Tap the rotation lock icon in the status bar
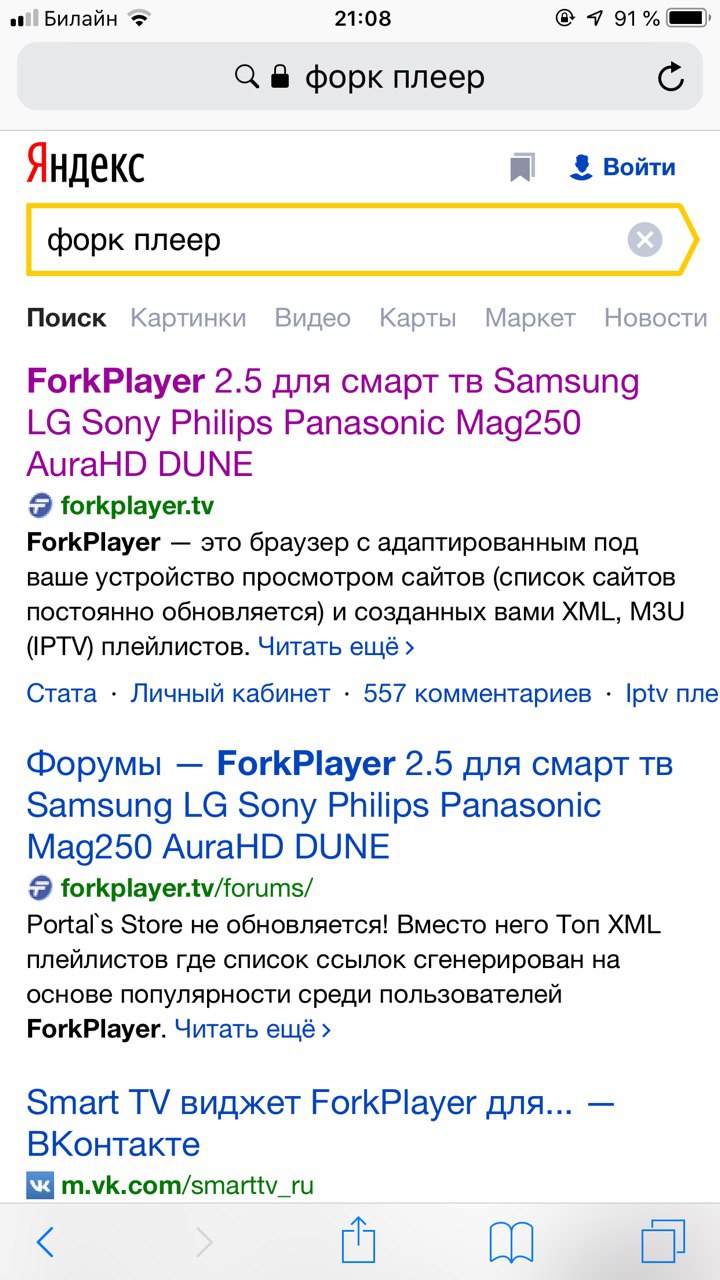This screenshot has height=1280, width=720. (566, 18)
